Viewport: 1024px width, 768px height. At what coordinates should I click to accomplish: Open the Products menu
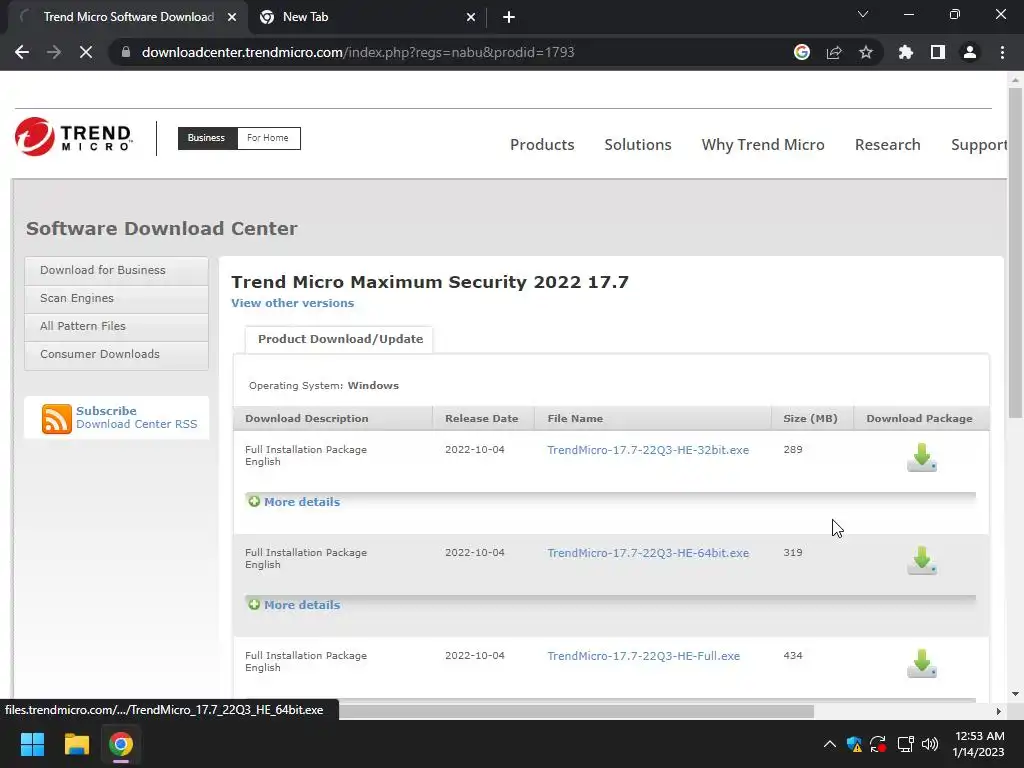point(542,145)
